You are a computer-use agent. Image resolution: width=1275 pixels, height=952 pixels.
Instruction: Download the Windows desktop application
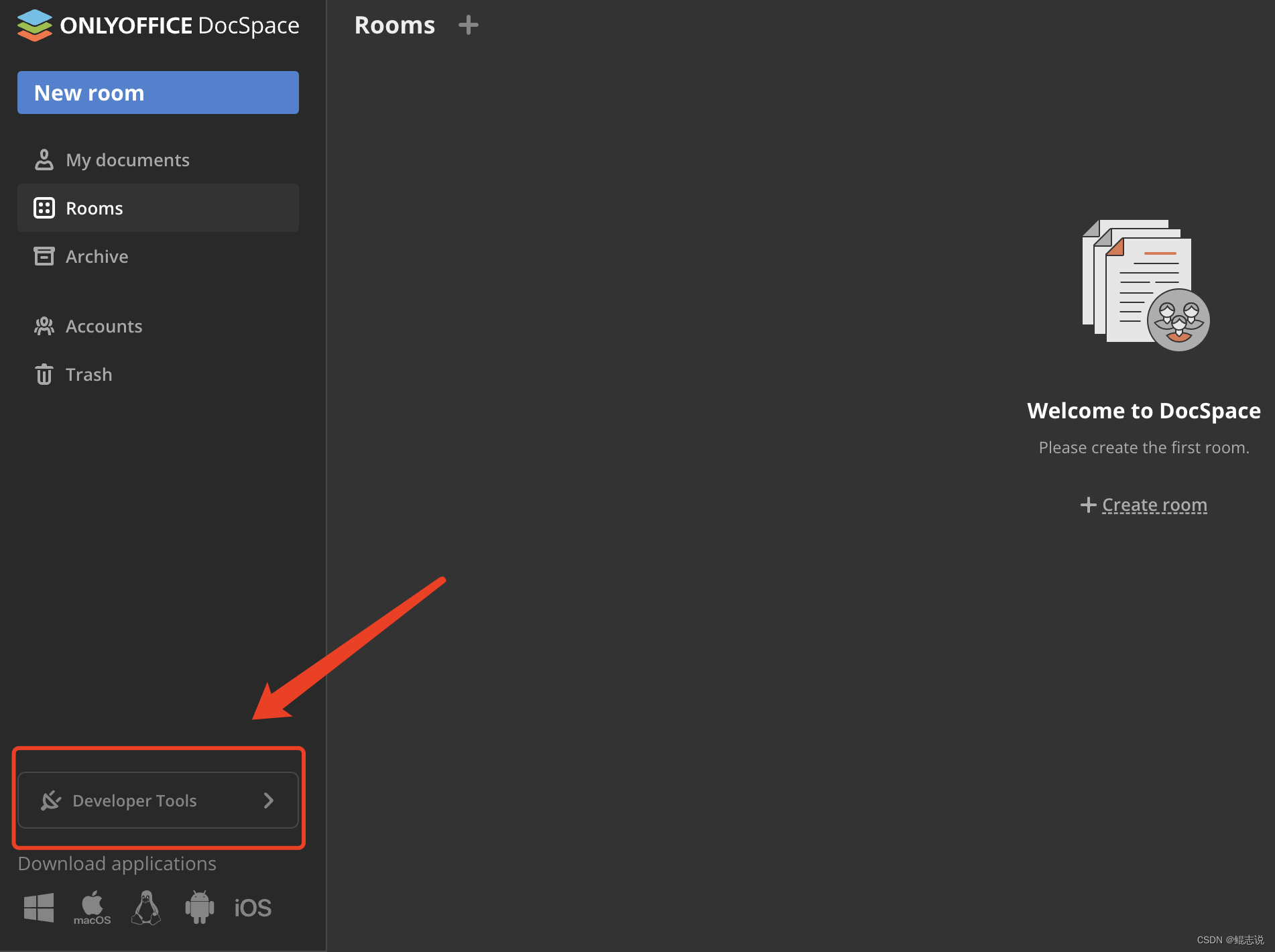click(x=39, y=908)
